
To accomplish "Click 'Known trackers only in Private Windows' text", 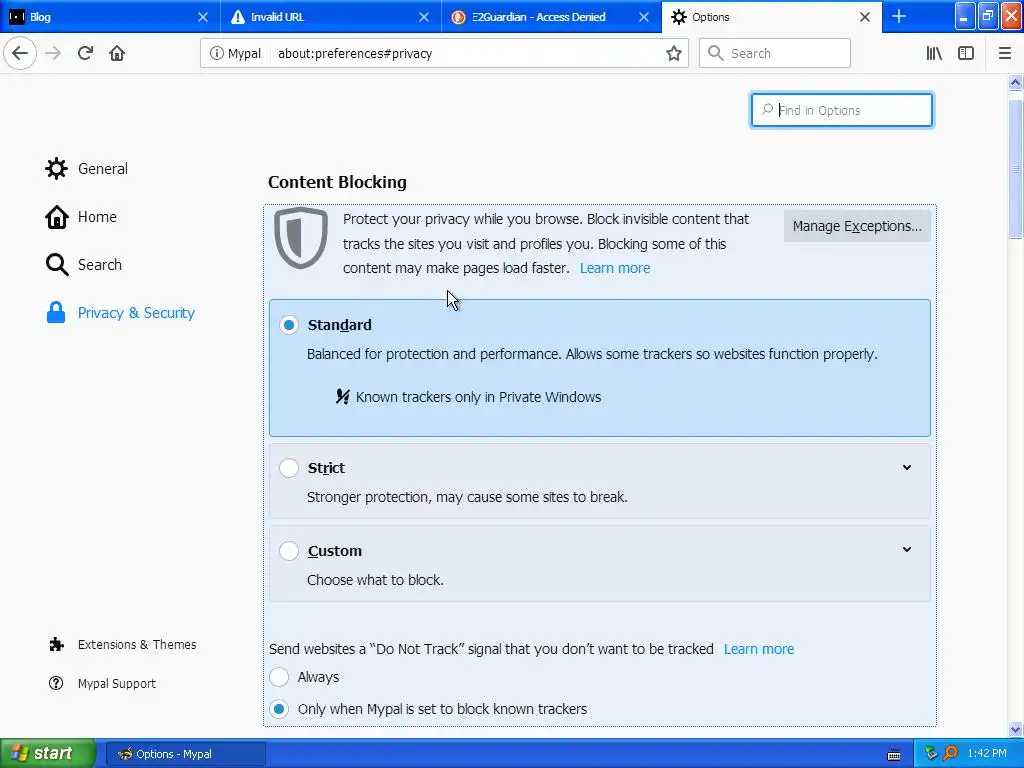I will [x=478, y=397].
